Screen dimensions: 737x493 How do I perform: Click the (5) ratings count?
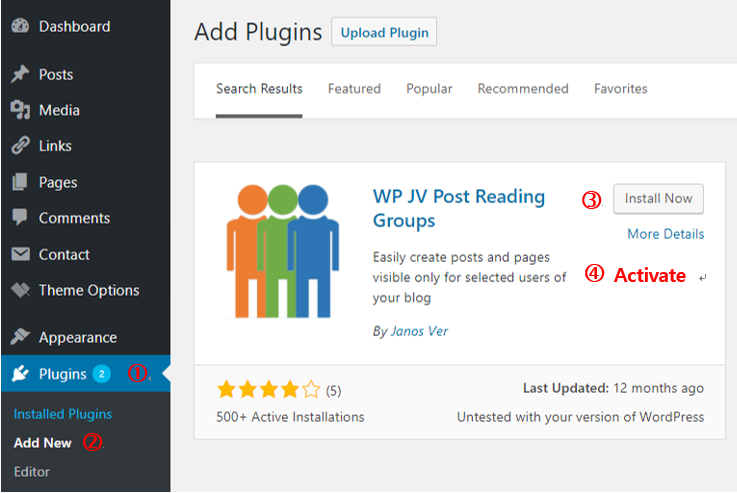coord(333,391)
